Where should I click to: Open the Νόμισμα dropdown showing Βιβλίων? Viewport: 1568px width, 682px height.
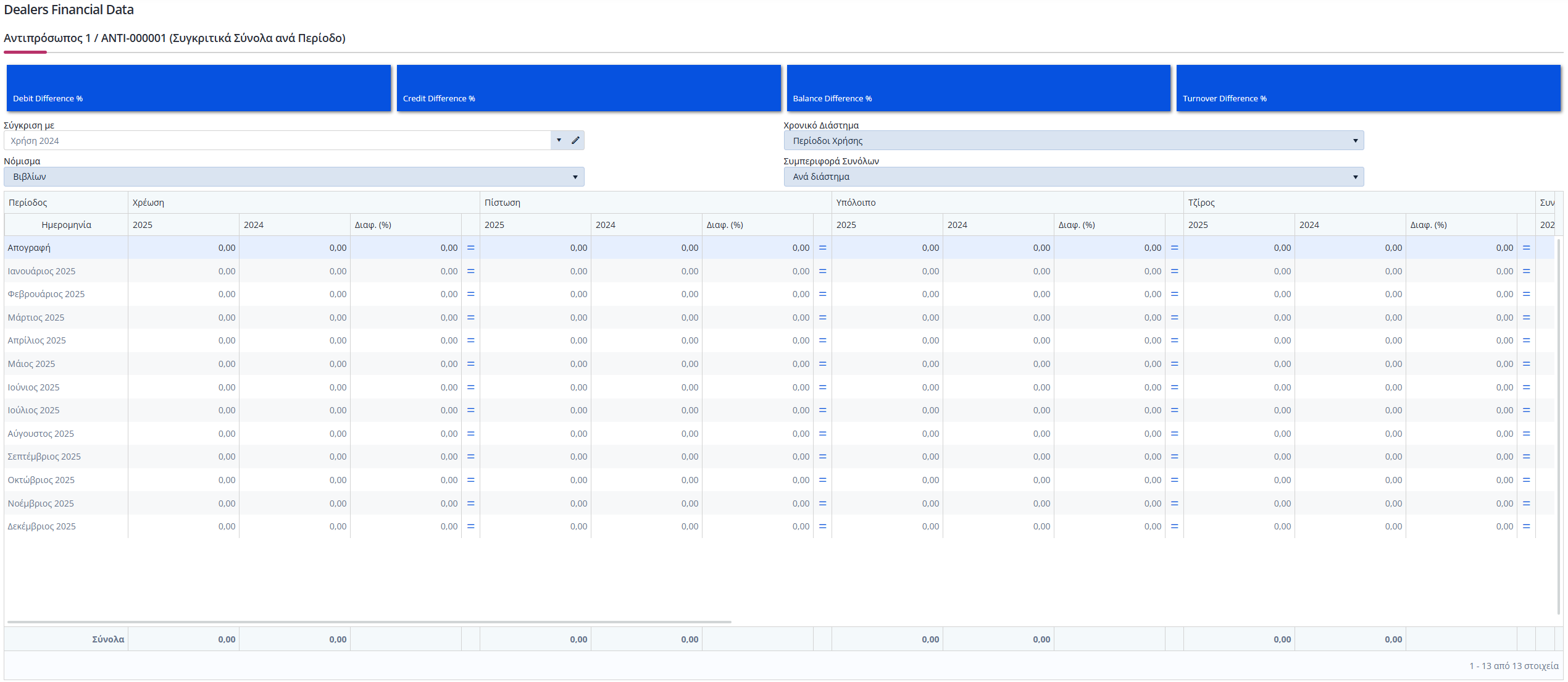click(294, 177)
